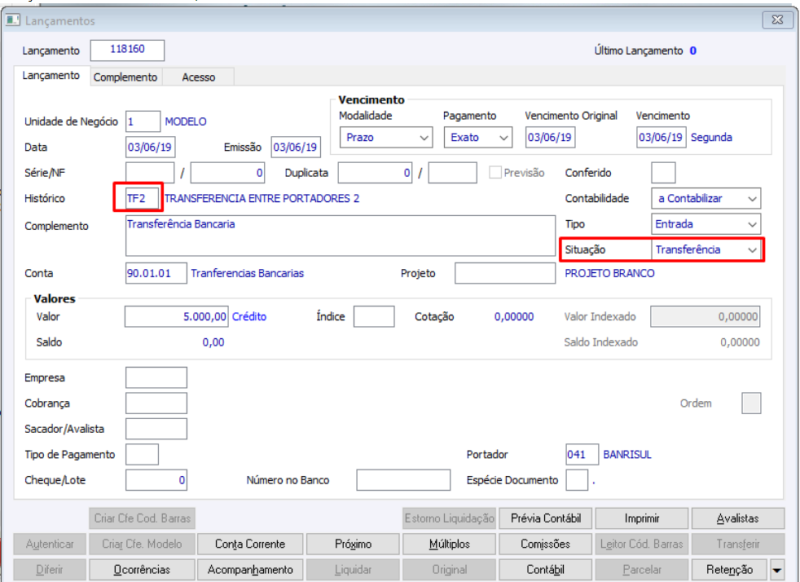This screenshot has width=800, height=582.
Task: Click the Tranferencias Bancarias account name
Action: click(247, 273)
